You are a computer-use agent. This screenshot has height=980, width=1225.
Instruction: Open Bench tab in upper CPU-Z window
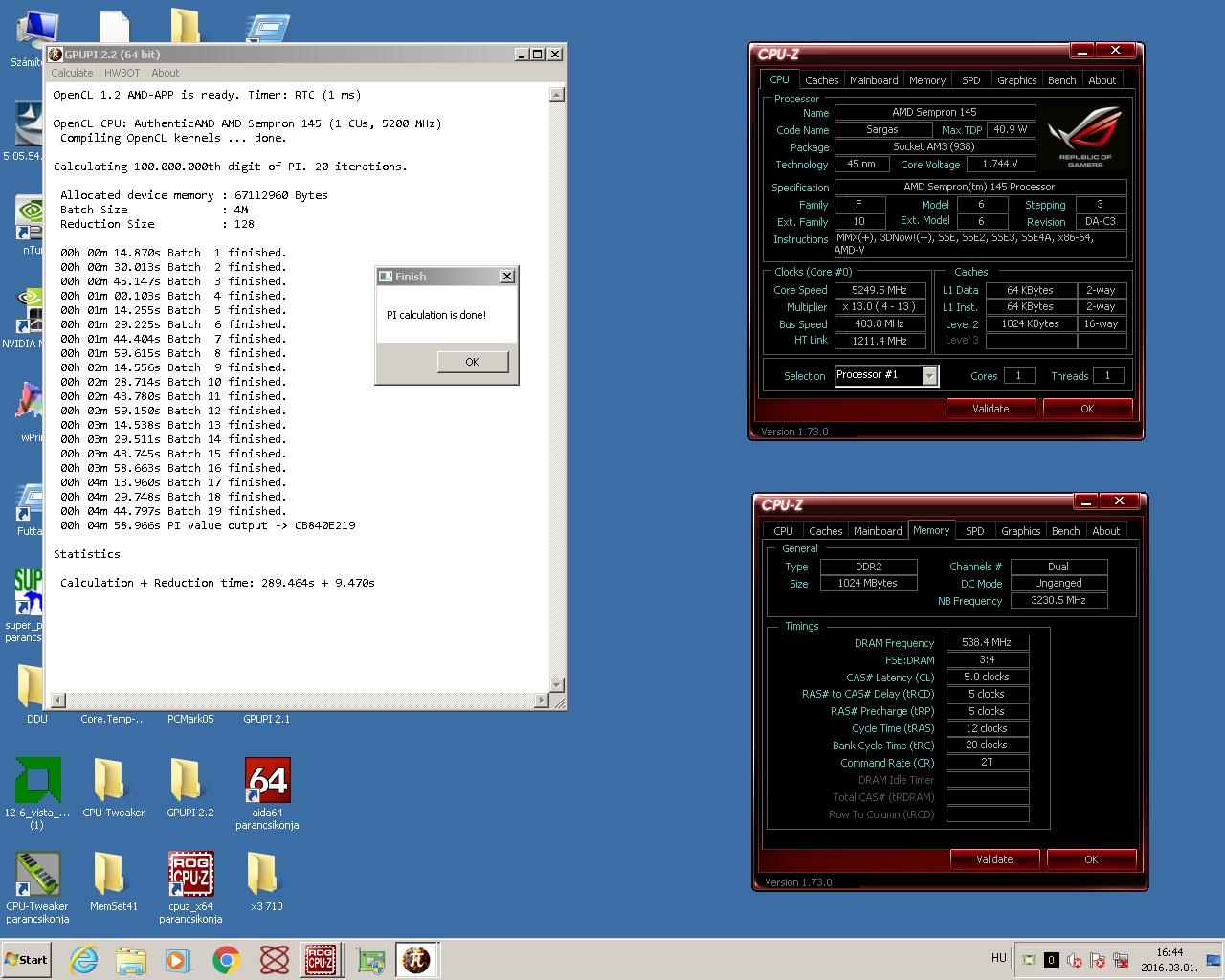pos(1061,80)
